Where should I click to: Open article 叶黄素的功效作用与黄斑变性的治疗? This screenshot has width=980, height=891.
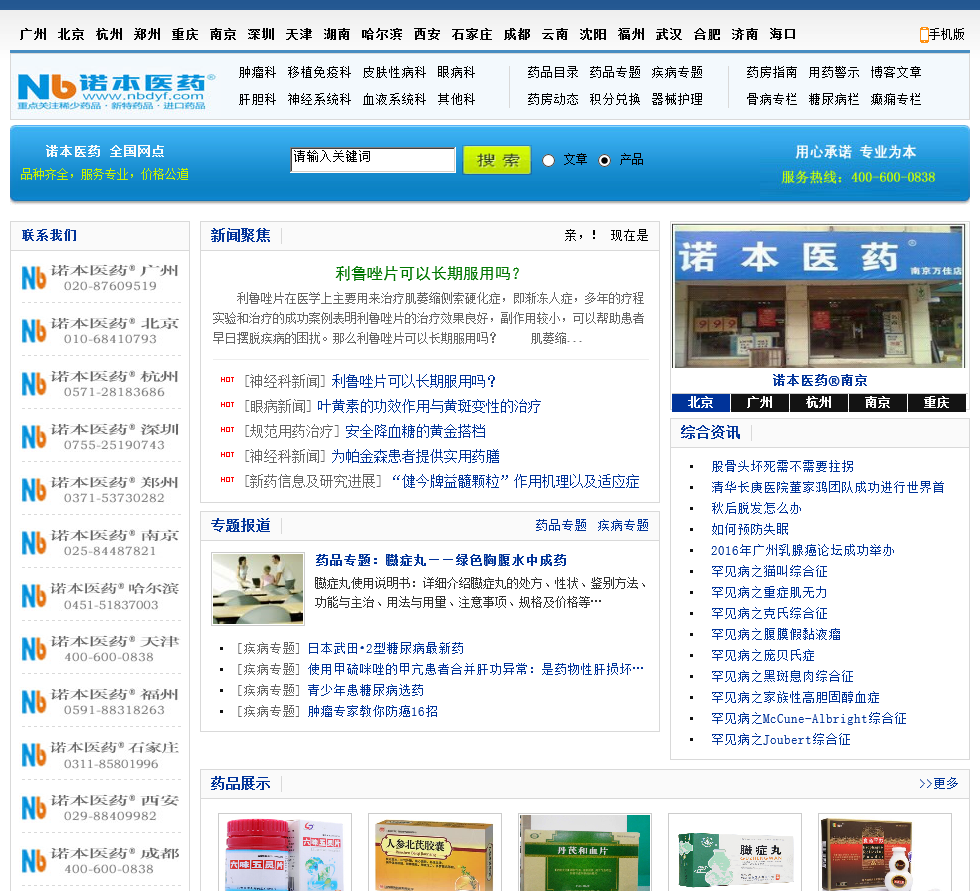pos(429,407)
